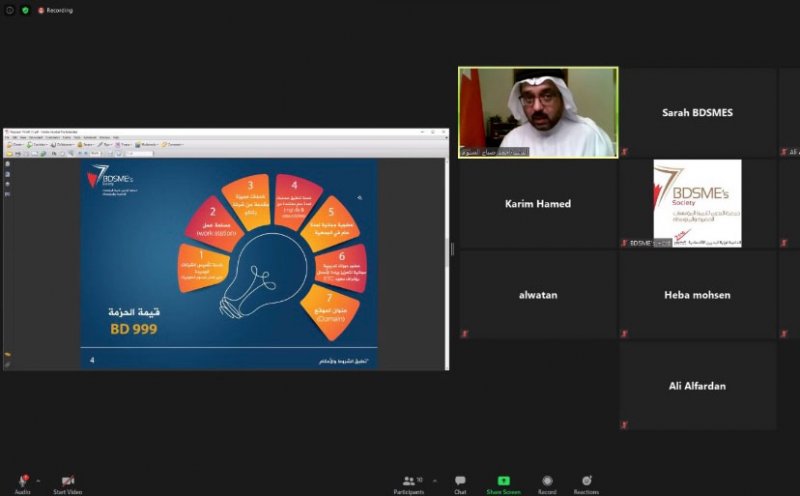Open the Create dropdown in Acrobat toolbar
800x496 pixels.
[15, 144]
